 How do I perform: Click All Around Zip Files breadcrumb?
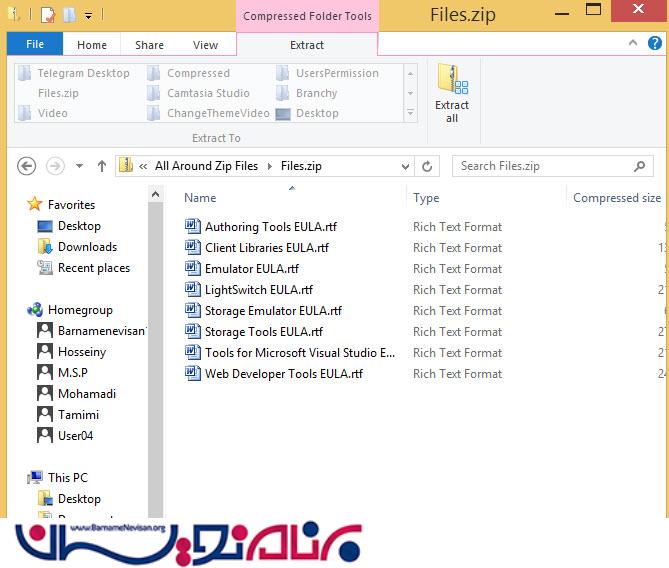[206, 166]
